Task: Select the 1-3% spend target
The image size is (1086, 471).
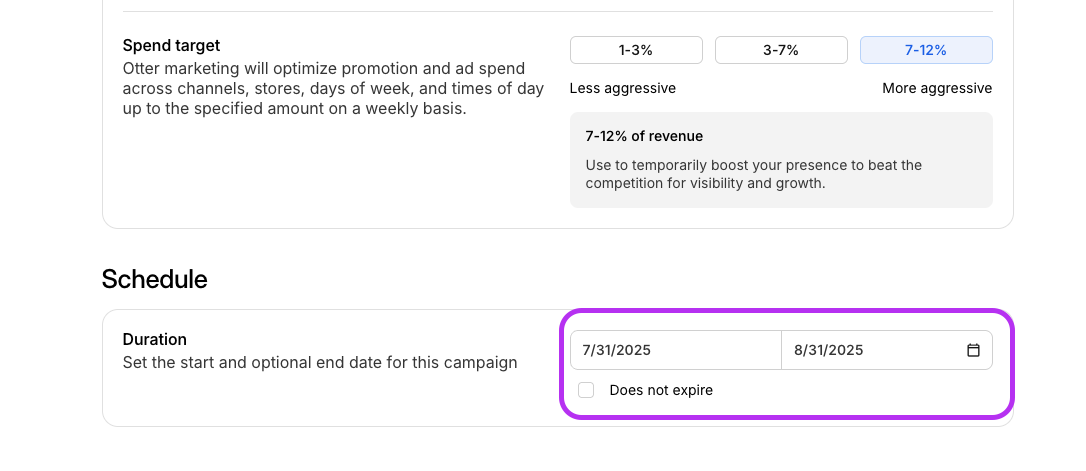Action: pos(636,50)
